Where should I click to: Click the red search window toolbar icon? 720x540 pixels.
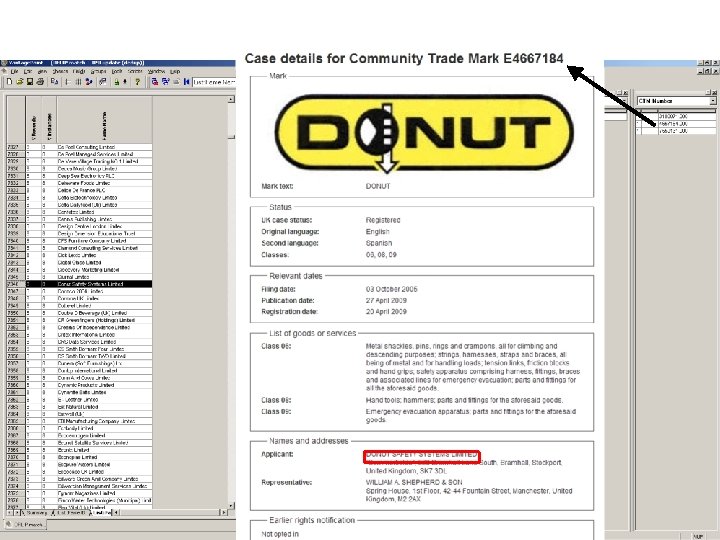click(155, 82)
